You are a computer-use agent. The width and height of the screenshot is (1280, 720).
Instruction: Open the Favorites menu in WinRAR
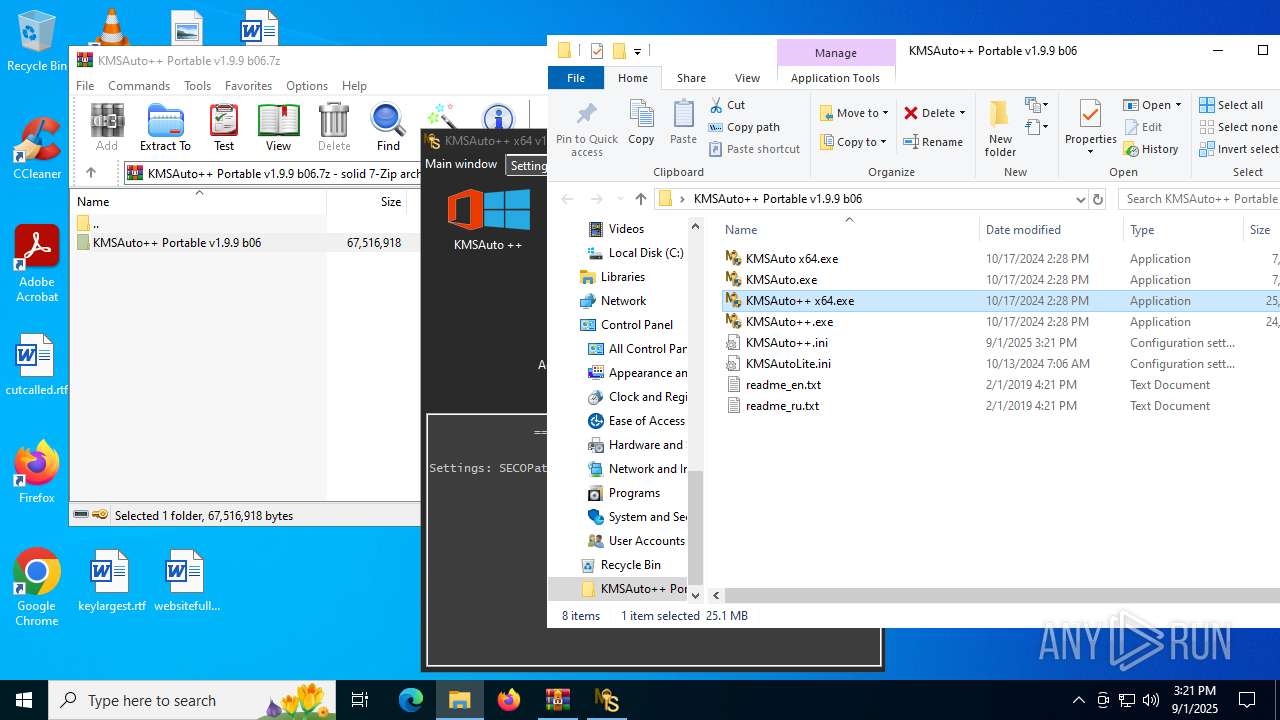pos(248,86)
